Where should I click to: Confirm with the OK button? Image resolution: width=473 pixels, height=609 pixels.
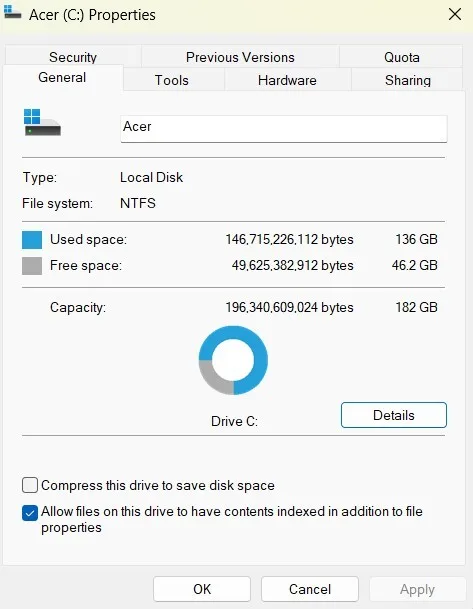(x=202, y=589)
